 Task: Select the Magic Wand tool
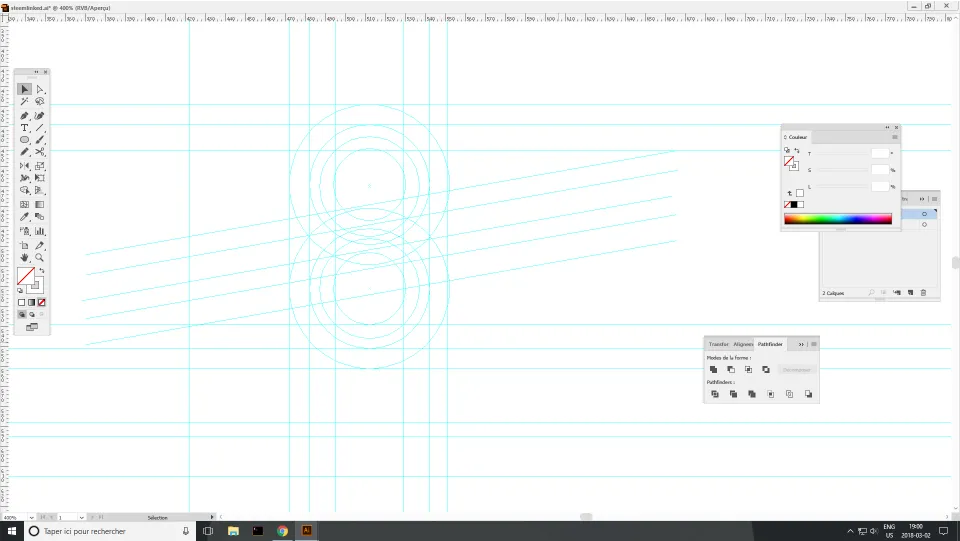point(24,102)
